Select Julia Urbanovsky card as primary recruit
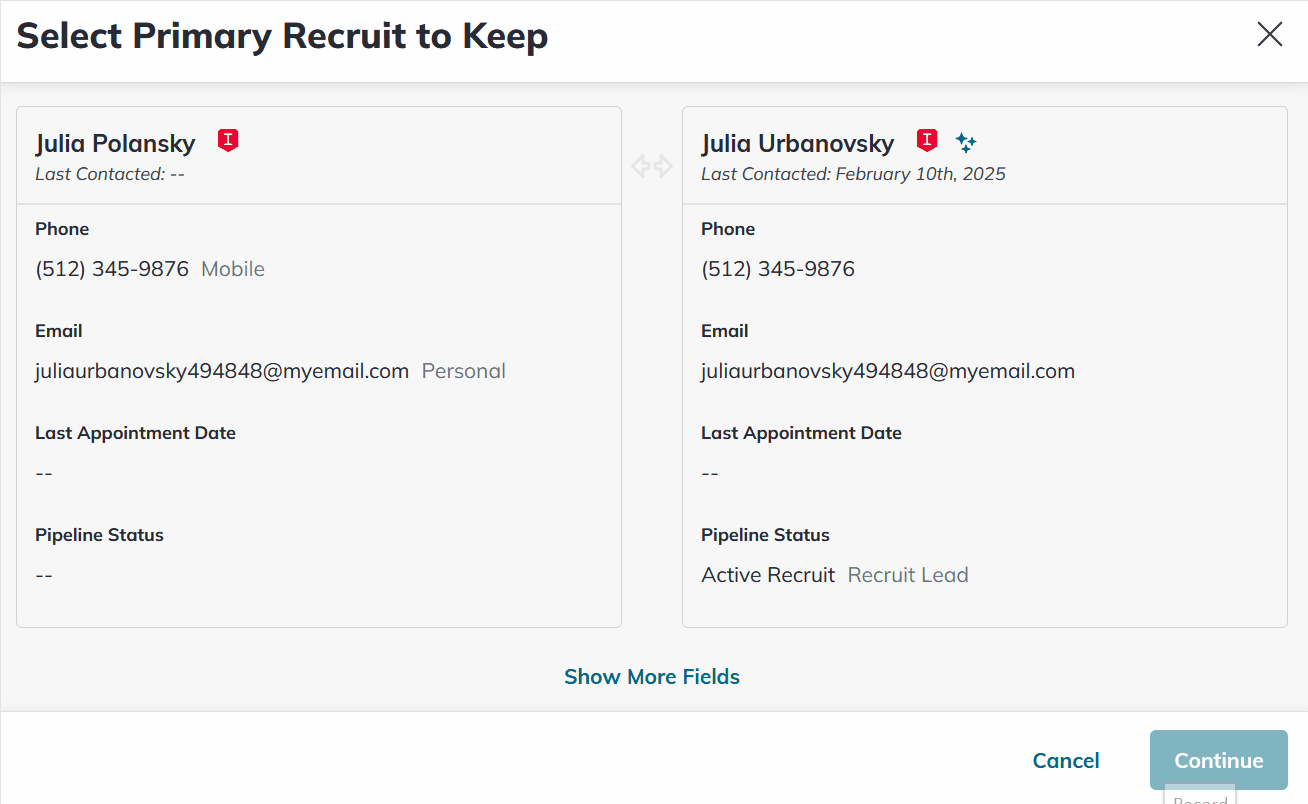The image size is (1308, 804). tap(984, 480)
